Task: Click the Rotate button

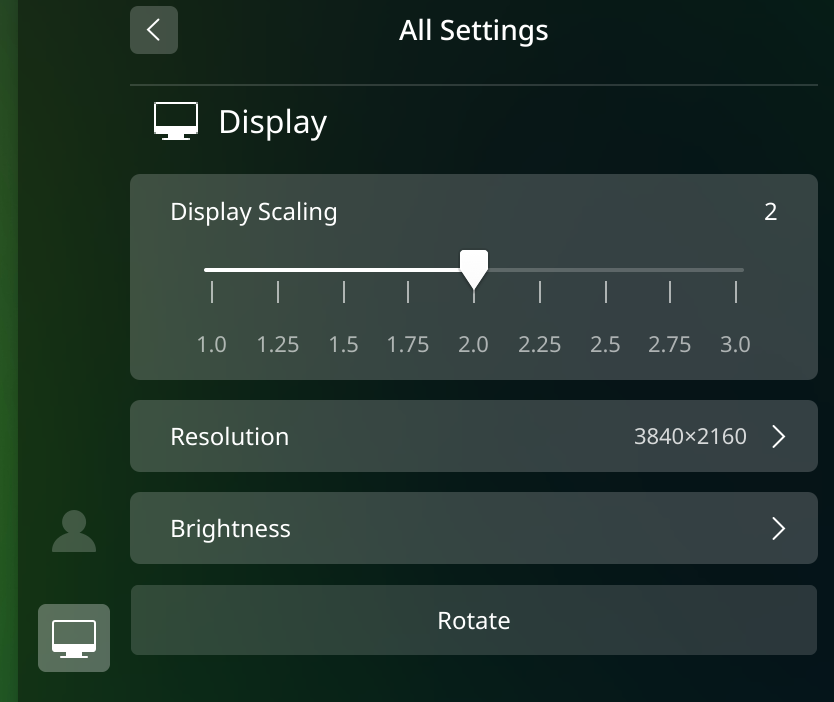Action: point(474,620)
